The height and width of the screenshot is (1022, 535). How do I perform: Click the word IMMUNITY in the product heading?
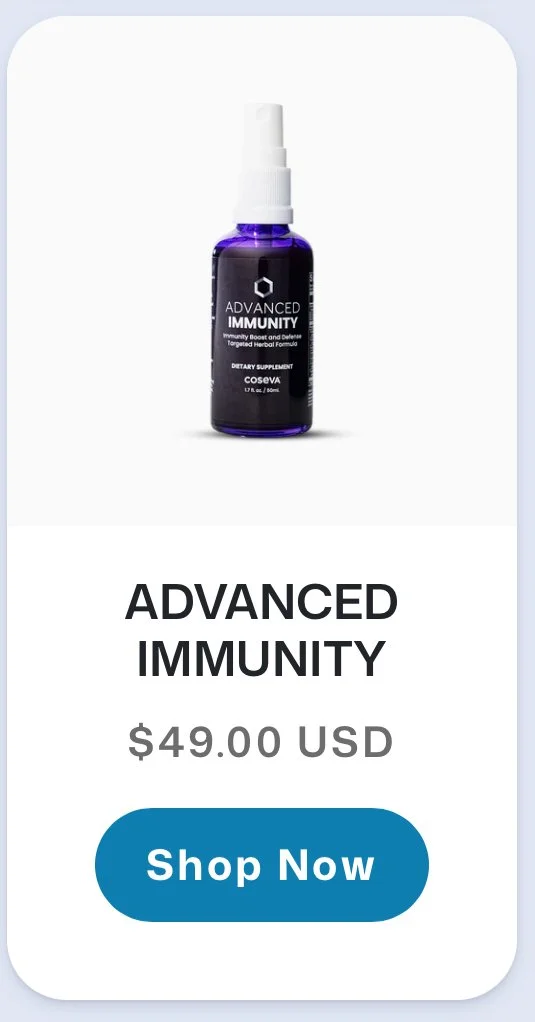coord(261,659)
